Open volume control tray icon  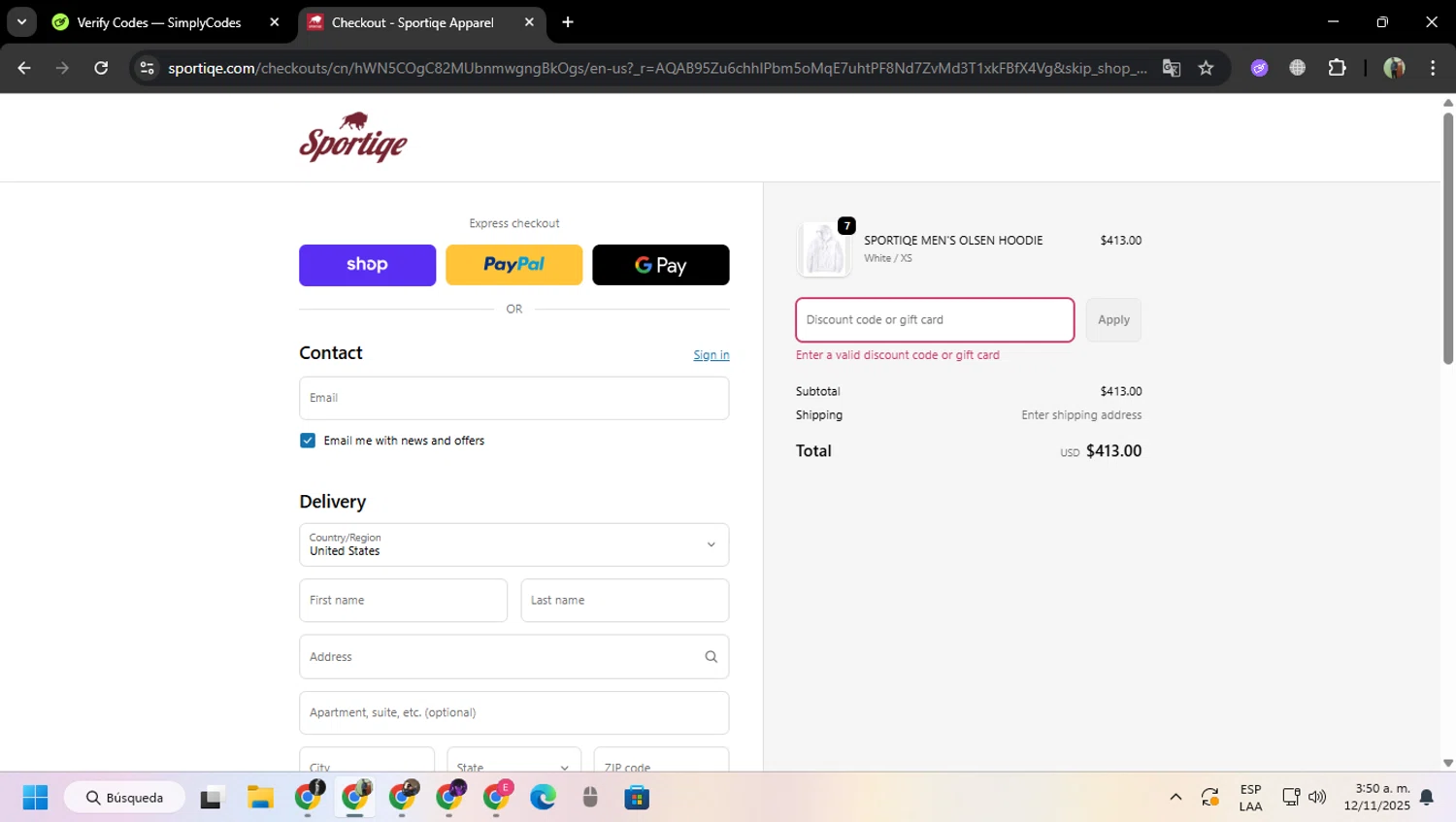1317,798
